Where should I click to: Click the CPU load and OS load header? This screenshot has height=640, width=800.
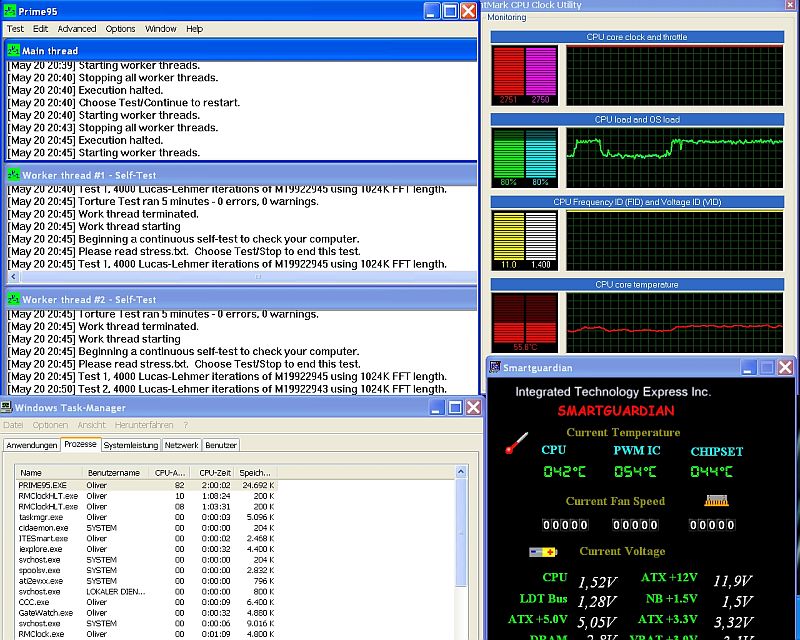(637, 119)
